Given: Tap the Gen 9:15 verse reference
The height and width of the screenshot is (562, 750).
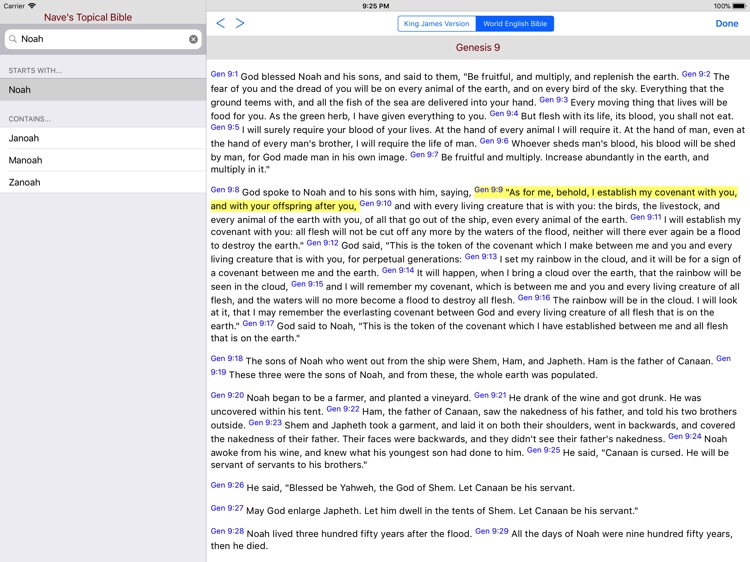Looking at the screenshot, I should tap(307, 284).
